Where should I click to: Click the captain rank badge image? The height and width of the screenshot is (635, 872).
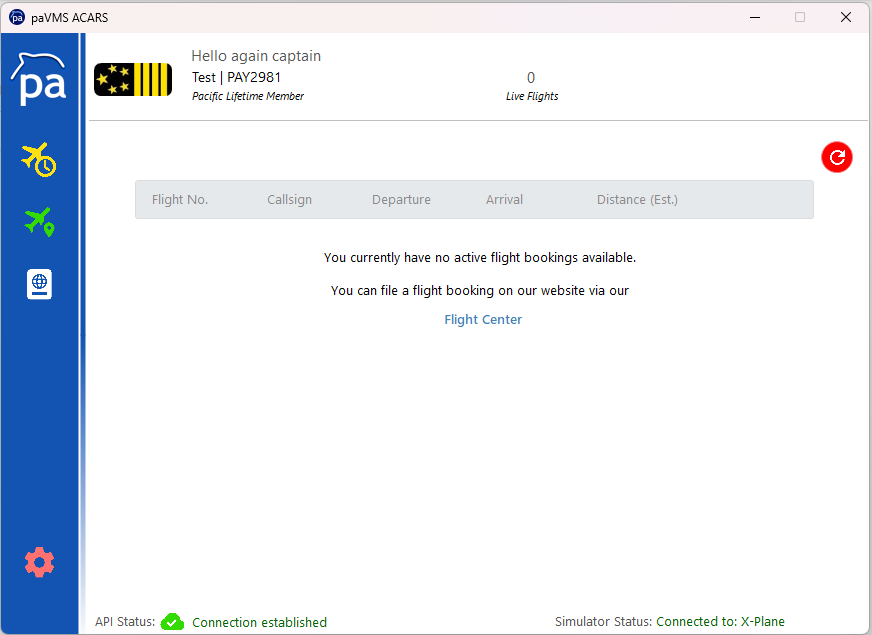point(133,80)
